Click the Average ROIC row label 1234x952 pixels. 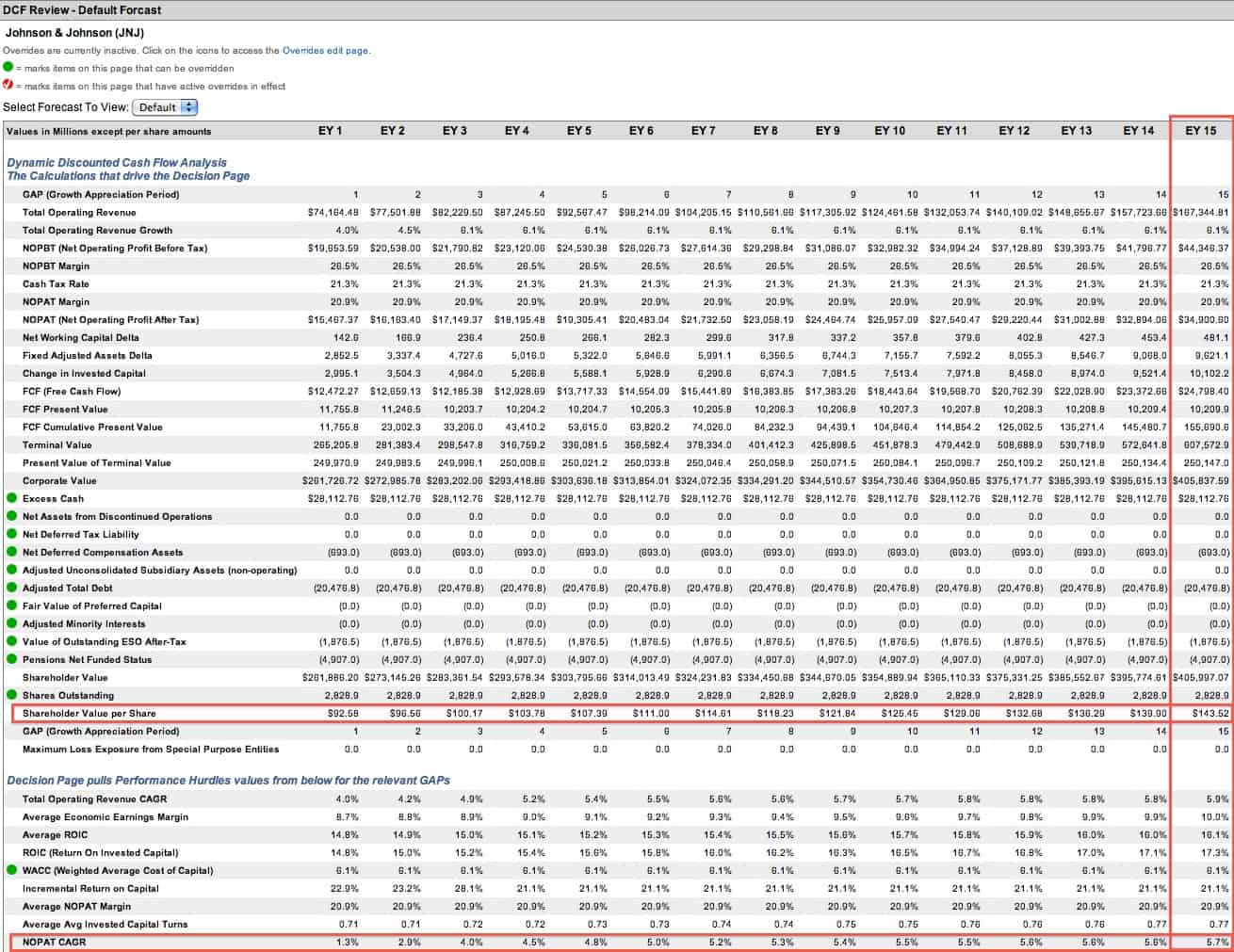(x=57, y=834)
